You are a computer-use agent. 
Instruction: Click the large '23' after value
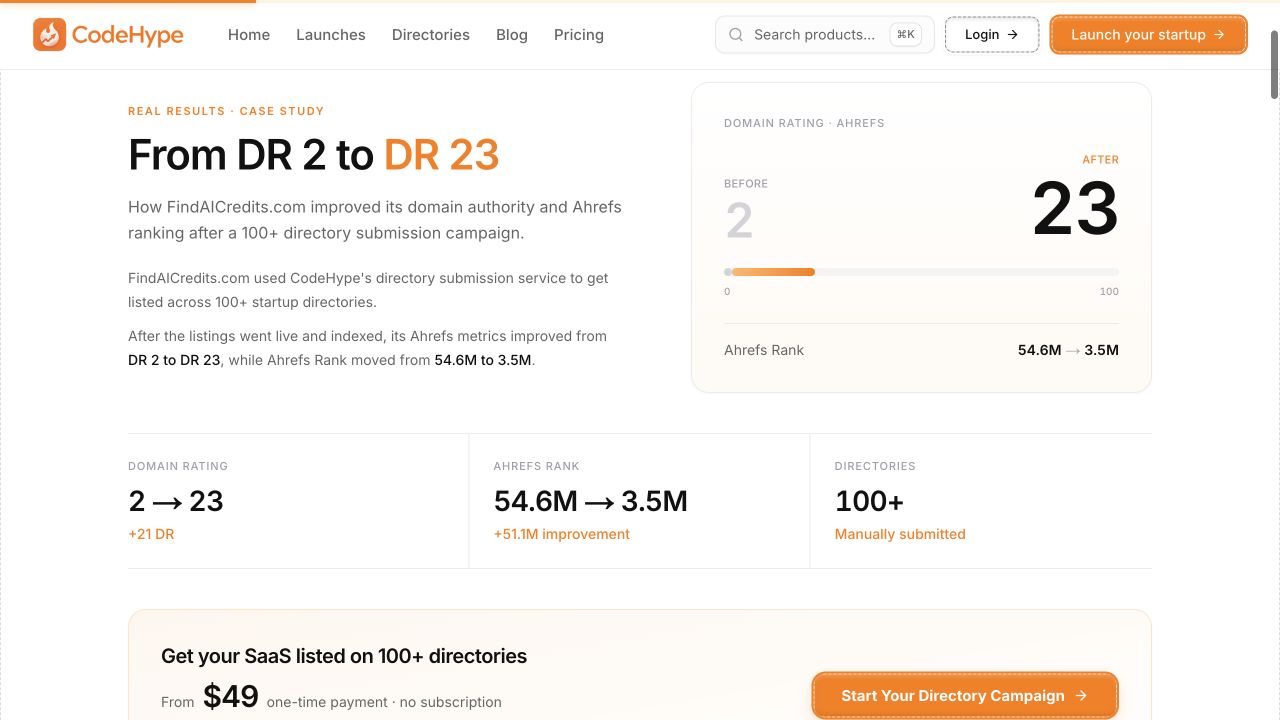pyautogui.click(x=1075, y=209)
